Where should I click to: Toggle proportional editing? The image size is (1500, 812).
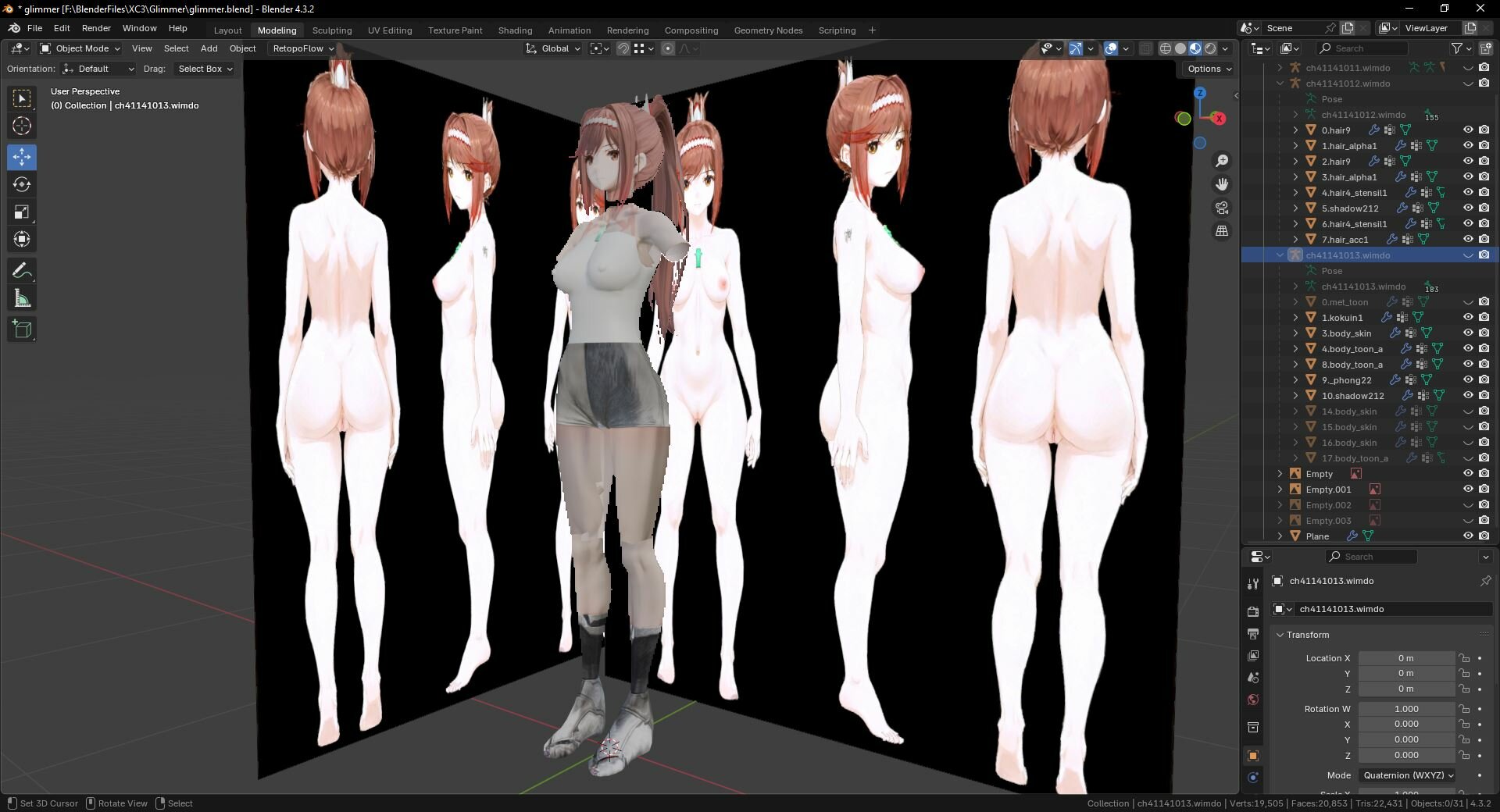(x=667, y=48)
